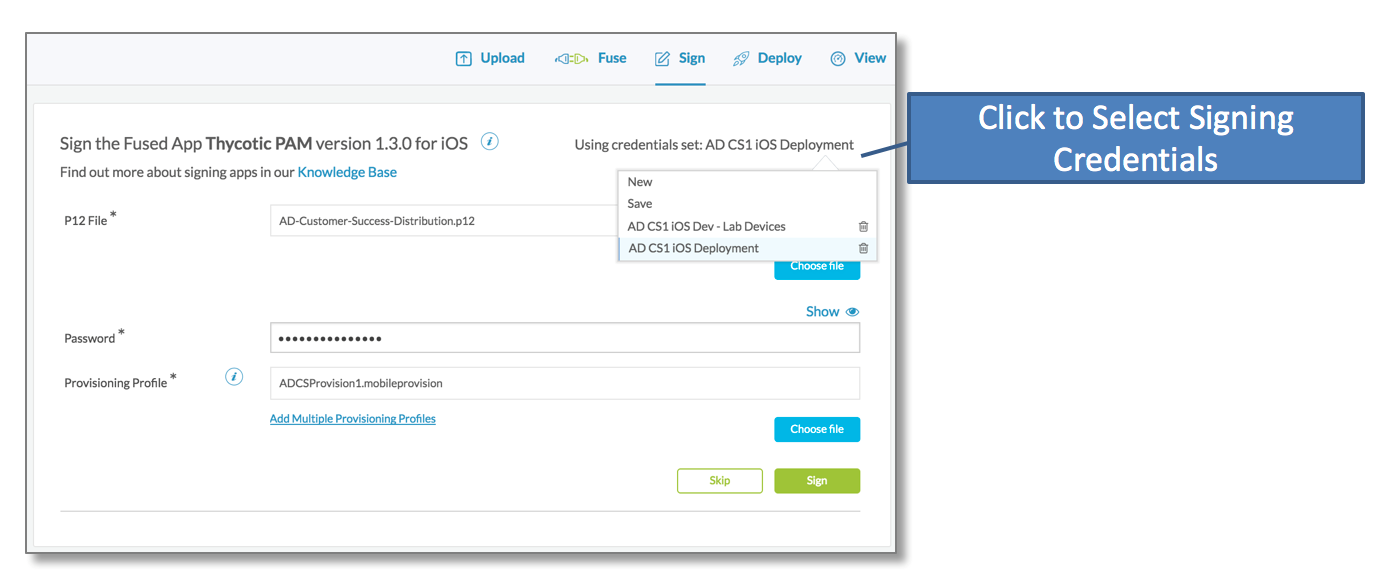
Task: Click the Deploy rocket icon
Action: point(741,59)
